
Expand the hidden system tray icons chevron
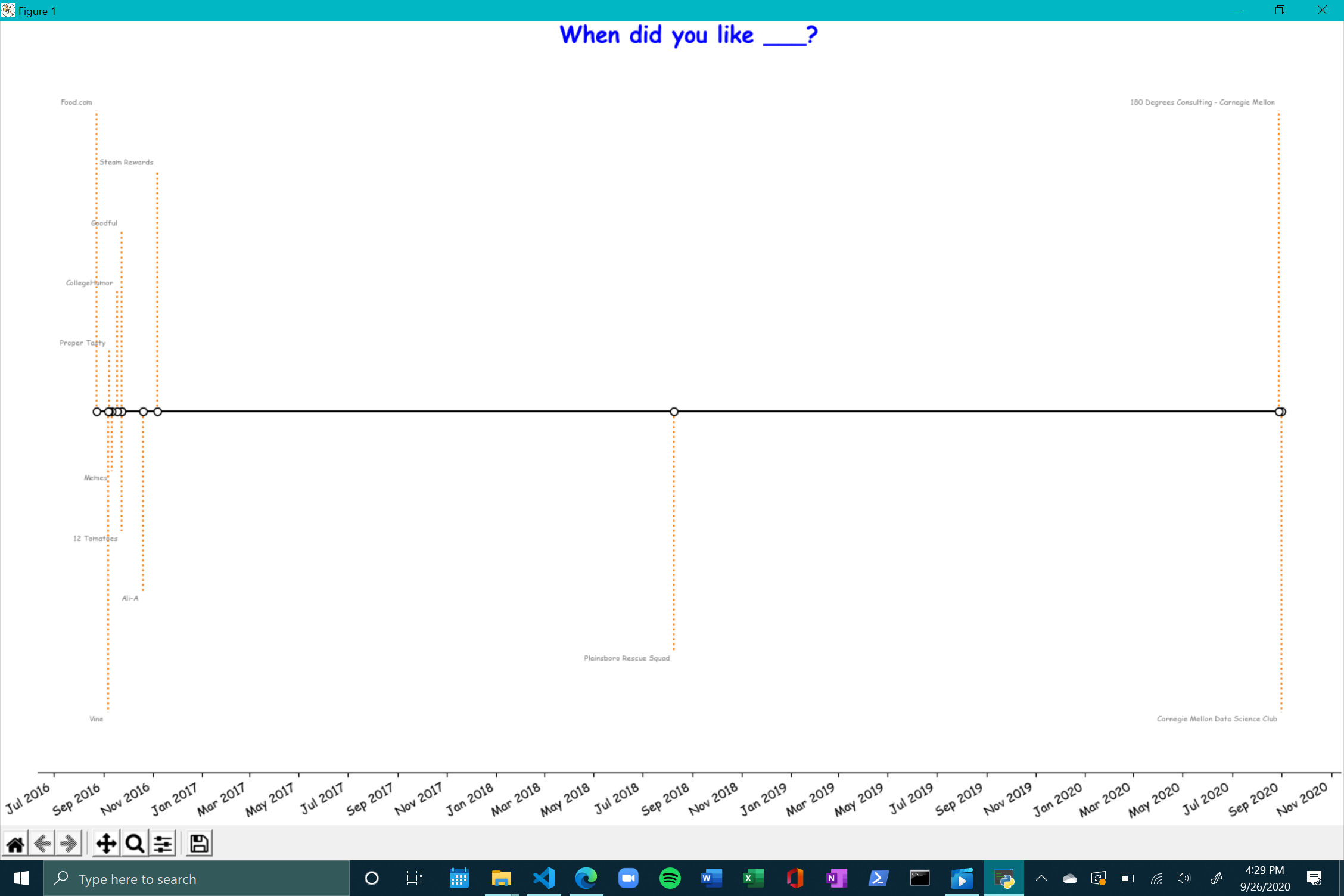pyautogui.click(x=1041, y=878)
